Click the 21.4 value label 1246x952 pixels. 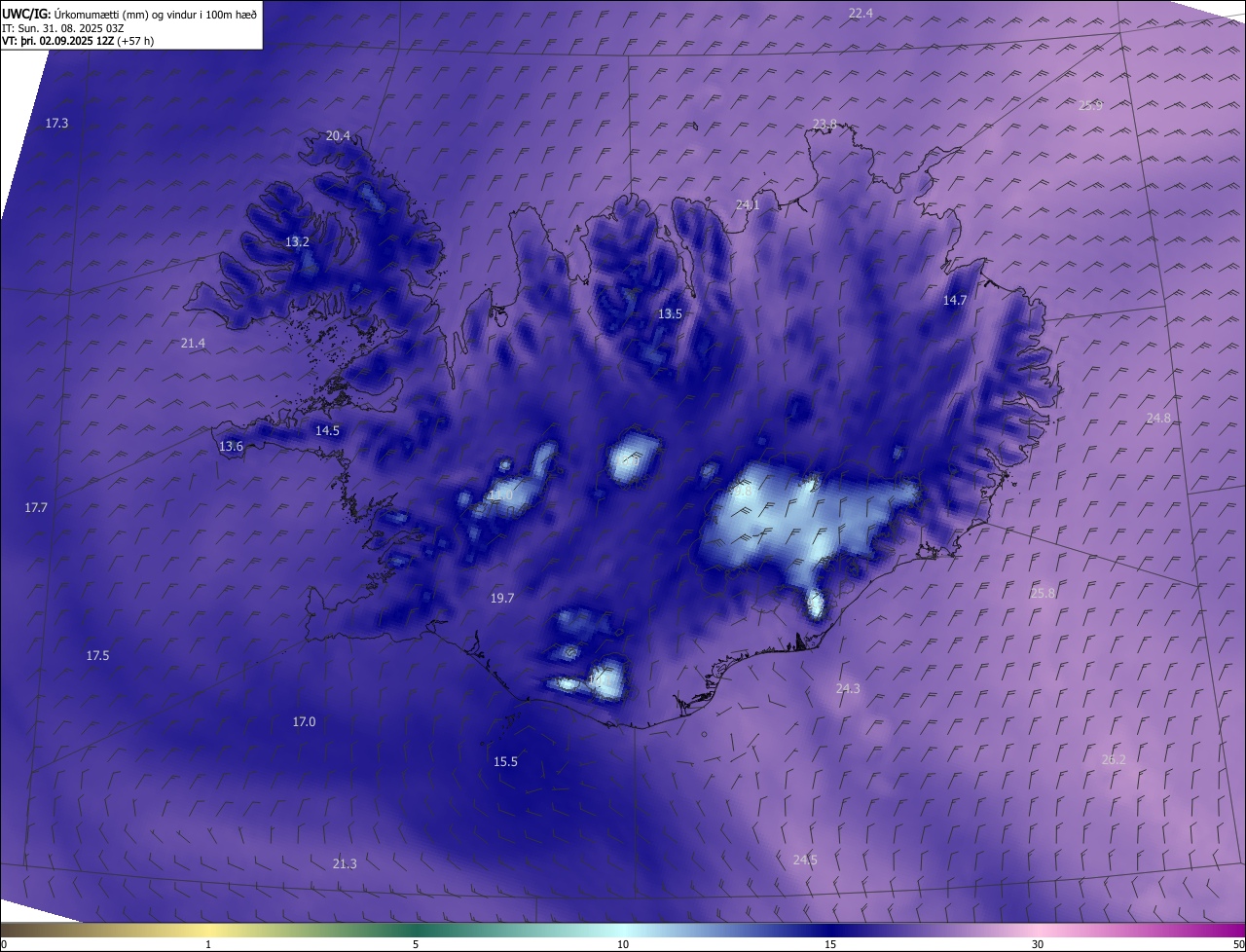[x=193, y=343]
